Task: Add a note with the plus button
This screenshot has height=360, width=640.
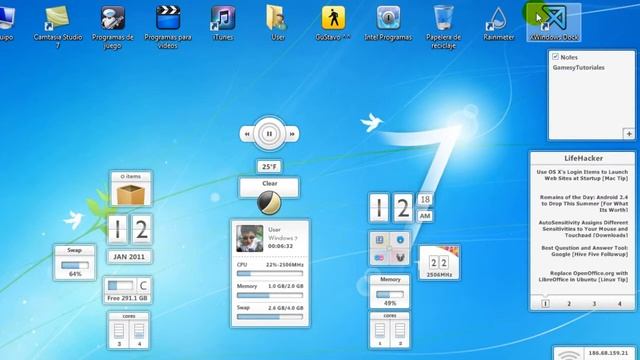Action: pyautogui.click(x=629, y=133)
